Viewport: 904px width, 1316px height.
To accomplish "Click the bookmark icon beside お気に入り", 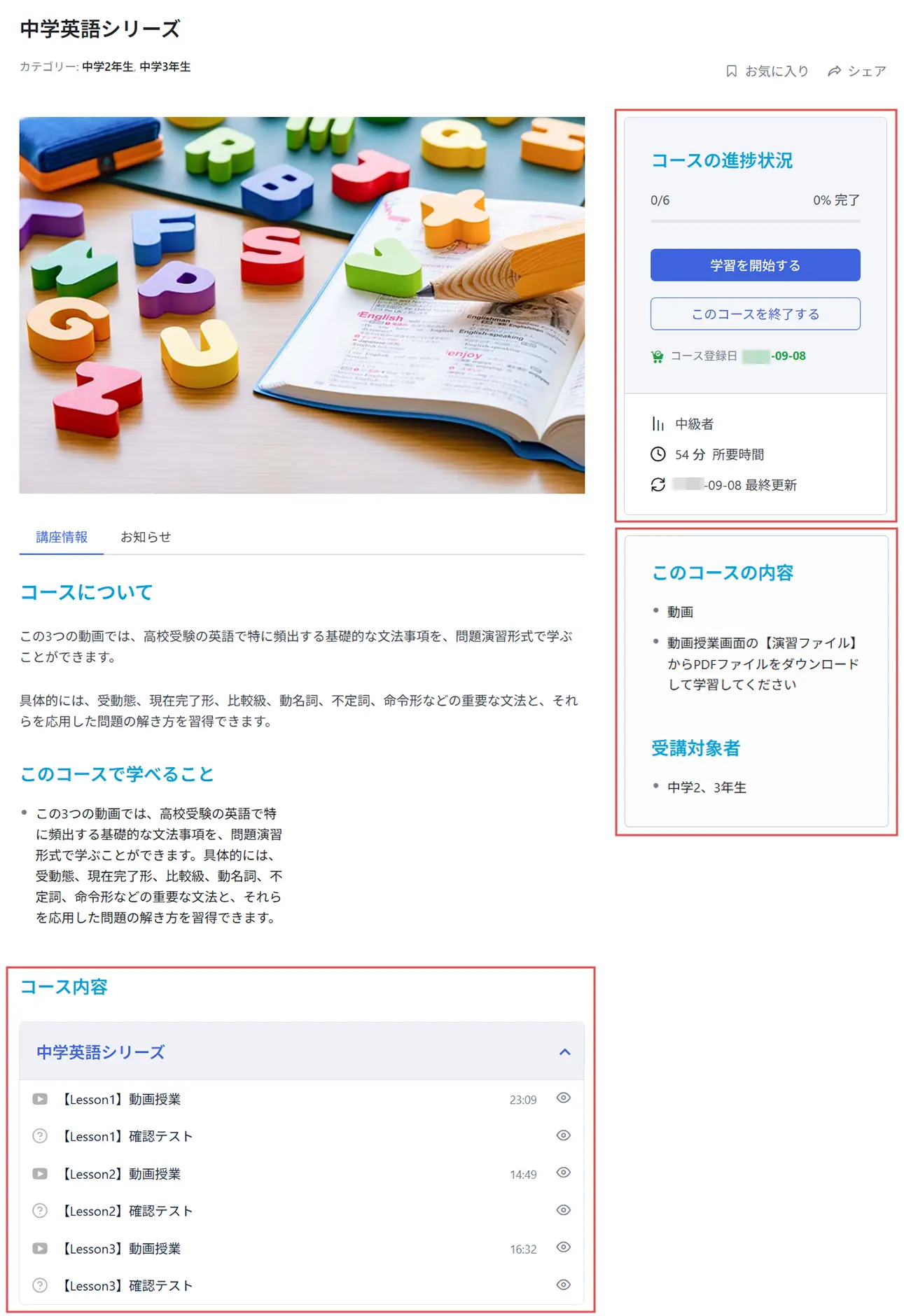I will (x=731, y=71).
